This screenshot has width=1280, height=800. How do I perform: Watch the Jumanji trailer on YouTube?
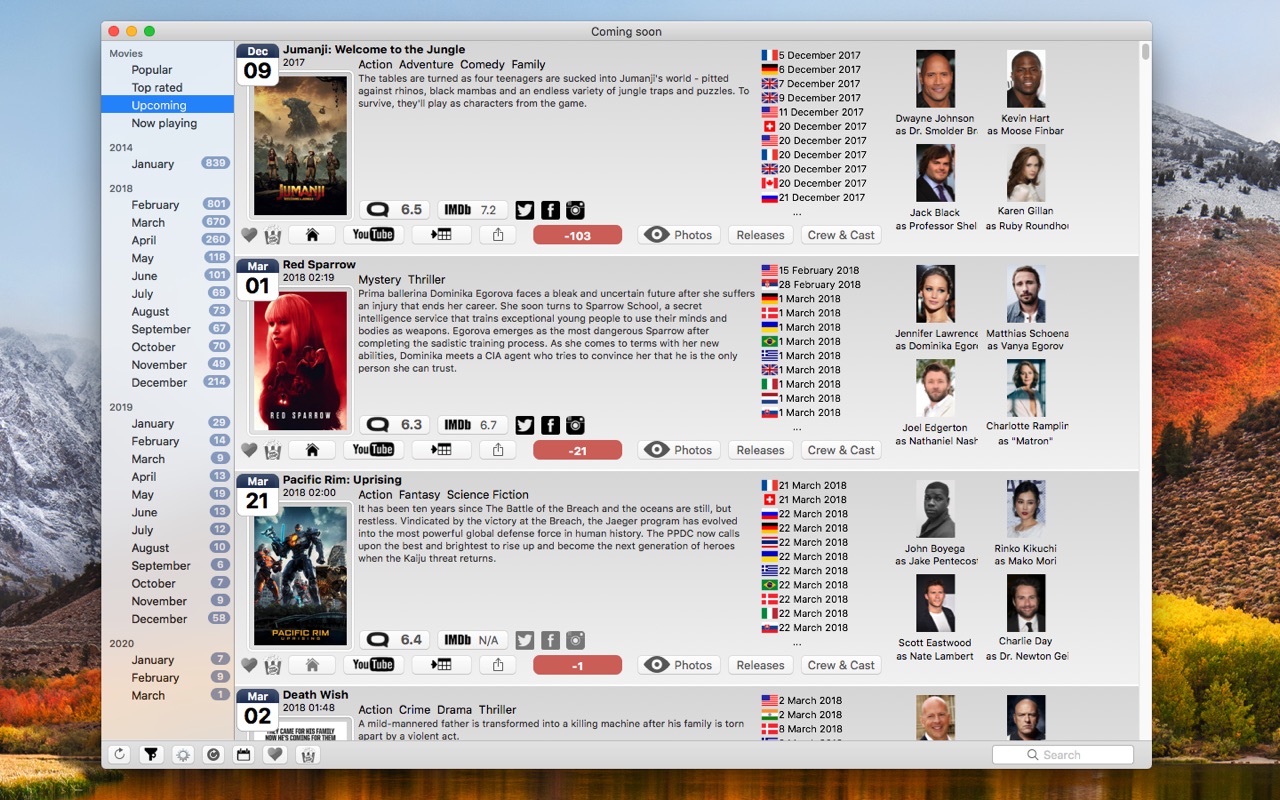373,235
